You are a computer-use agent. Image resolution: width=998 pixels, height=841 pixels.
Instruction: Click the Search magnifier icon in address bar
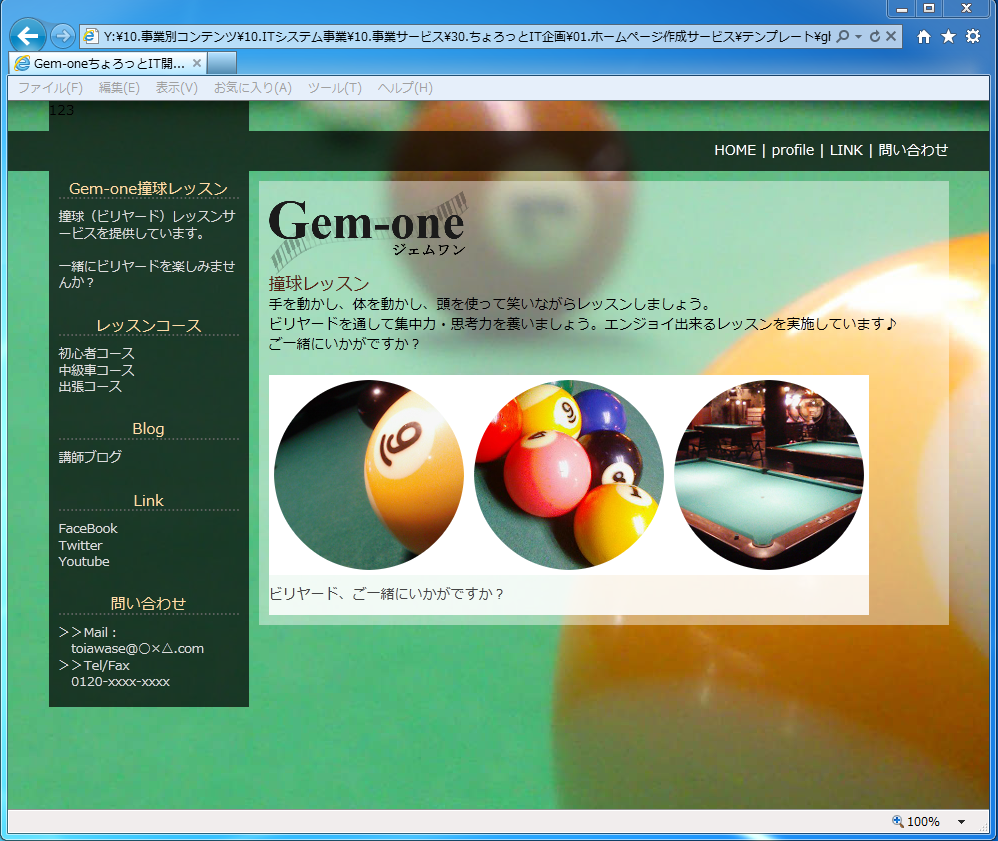pyautogui.click(x=843, y=37)
